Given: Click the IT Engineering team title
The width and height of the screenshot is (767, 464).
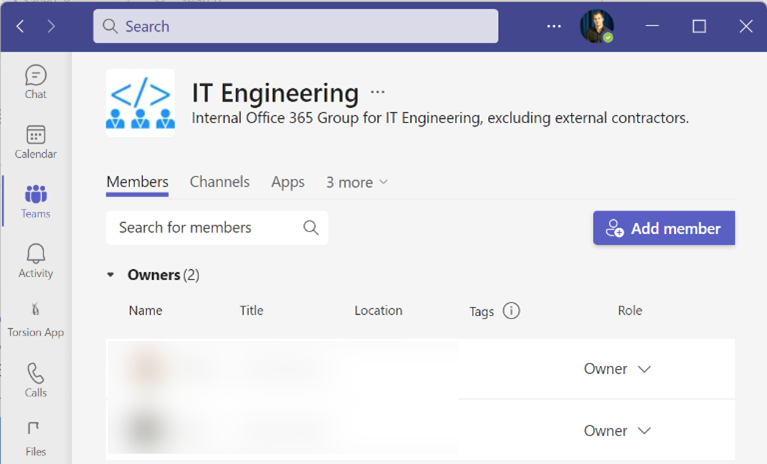Looking at the screenshot, I should pyautogui.click(x=275, y=93).
